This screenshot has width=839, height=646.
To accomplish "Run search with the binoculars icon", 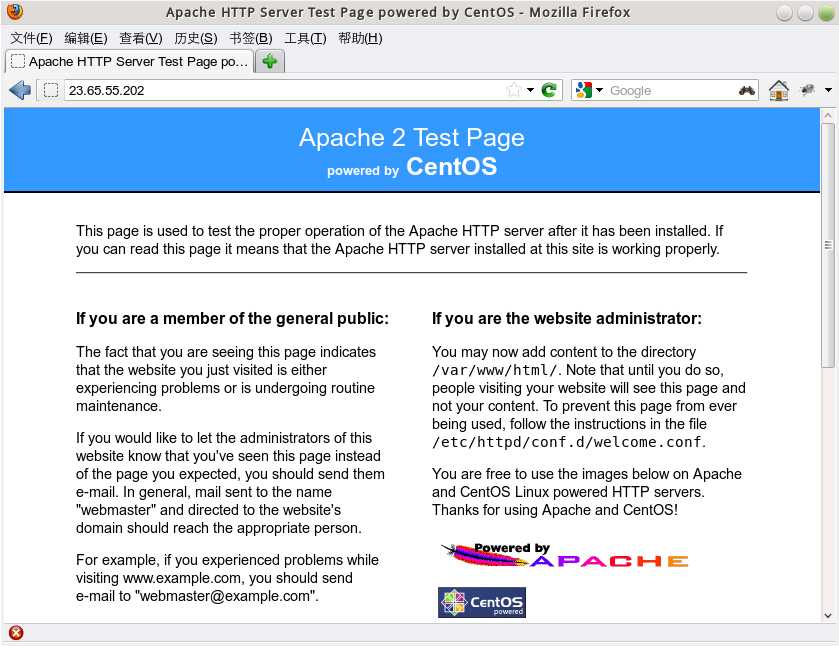I will tap(746, 90).
